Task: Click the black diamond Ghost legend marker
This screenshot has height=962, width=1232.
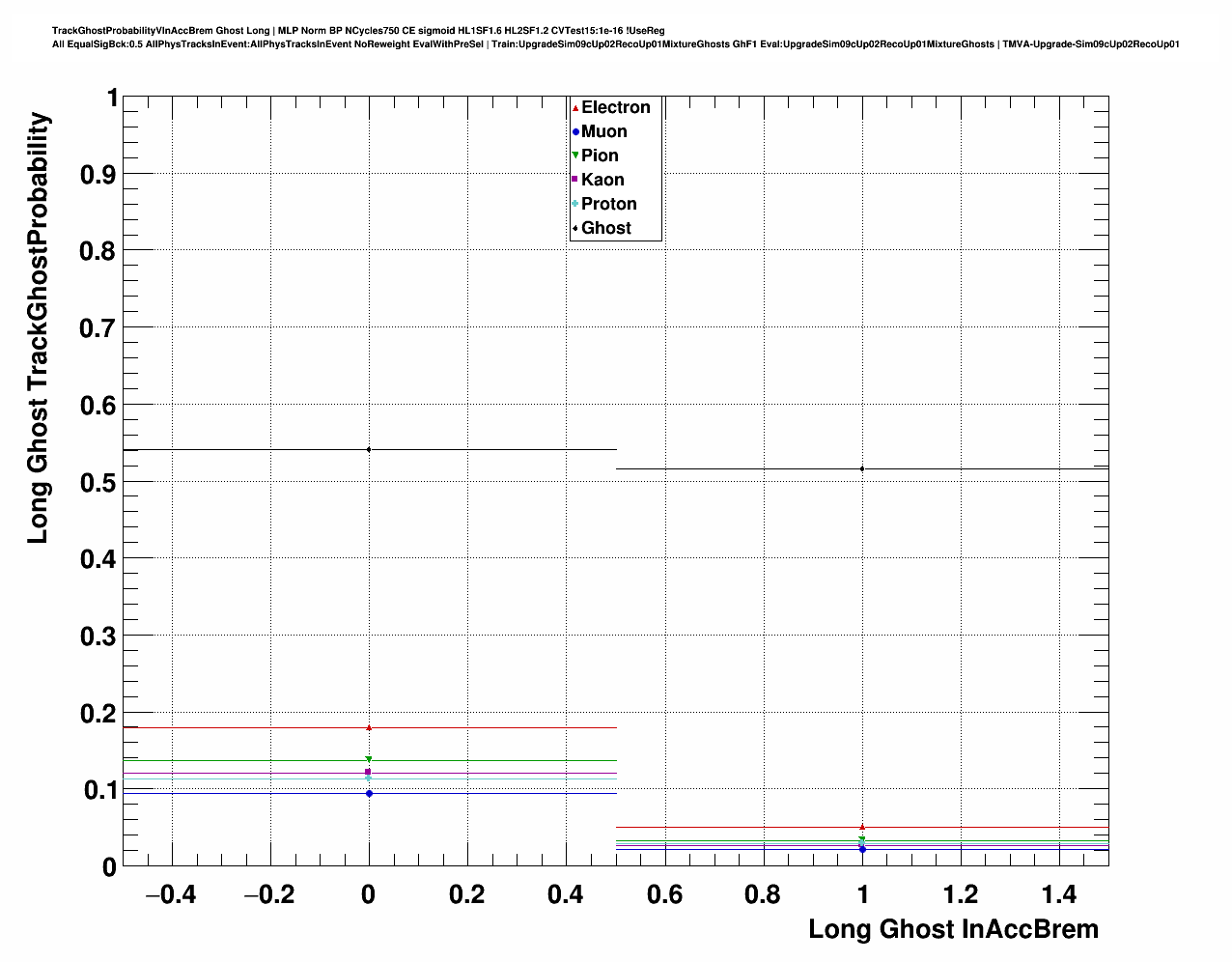Action: click(575, 228)
